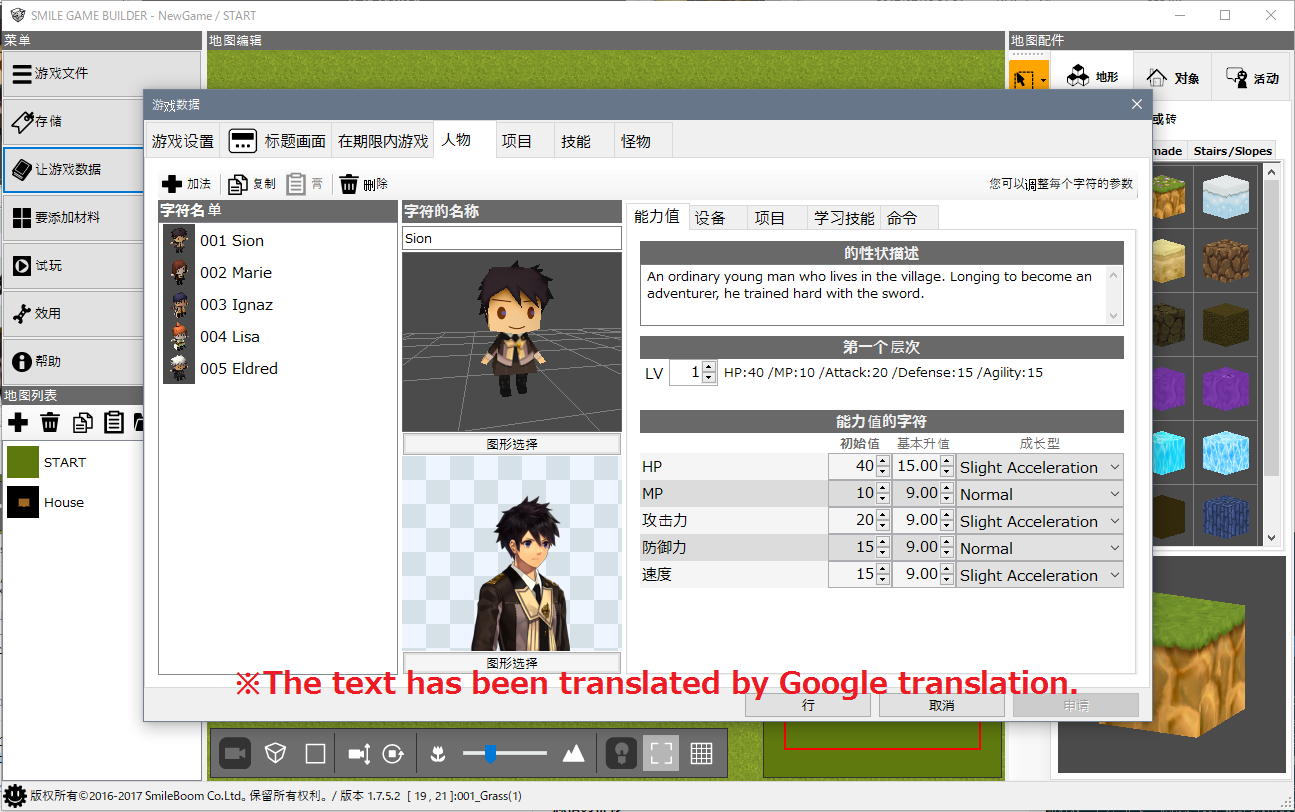Click the terrain palette vertical scrollbar
This screenshot has height=812, width=1295.
(1272, 353)
